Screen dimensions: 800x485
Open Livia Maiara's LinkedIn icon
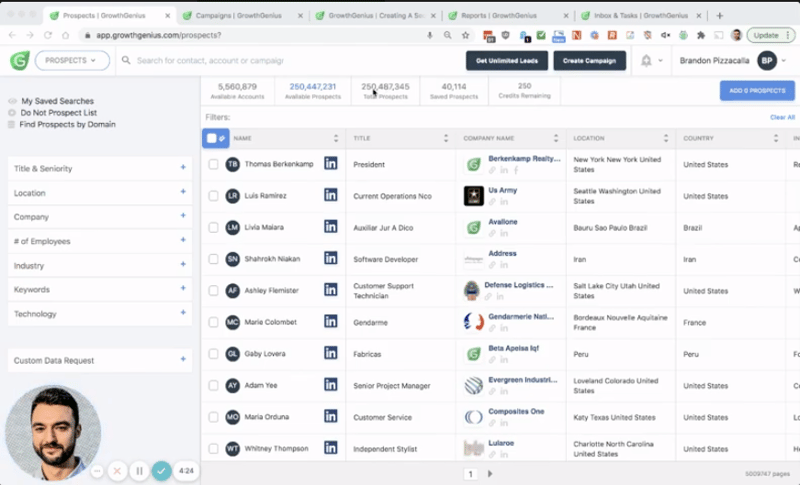click(331, 226)
